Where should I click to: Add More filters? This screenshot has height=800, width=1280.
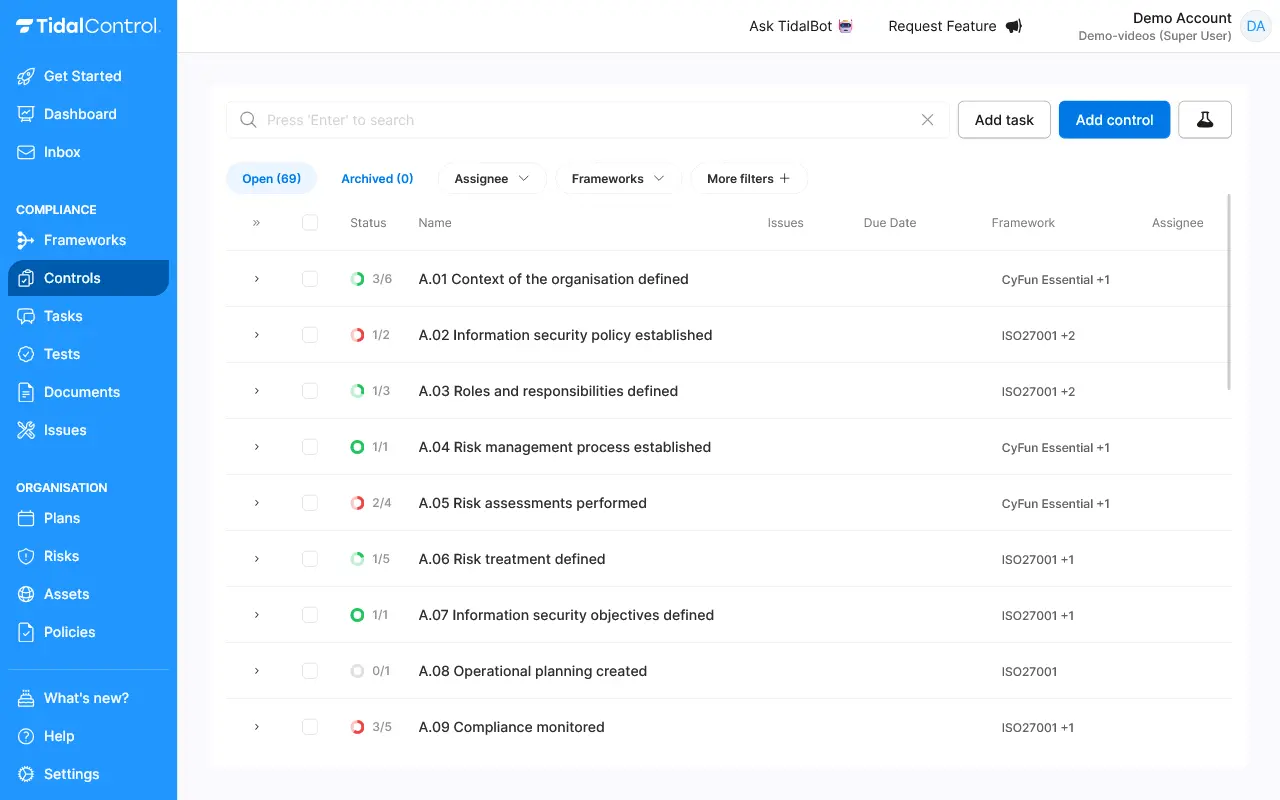point(749,179)
